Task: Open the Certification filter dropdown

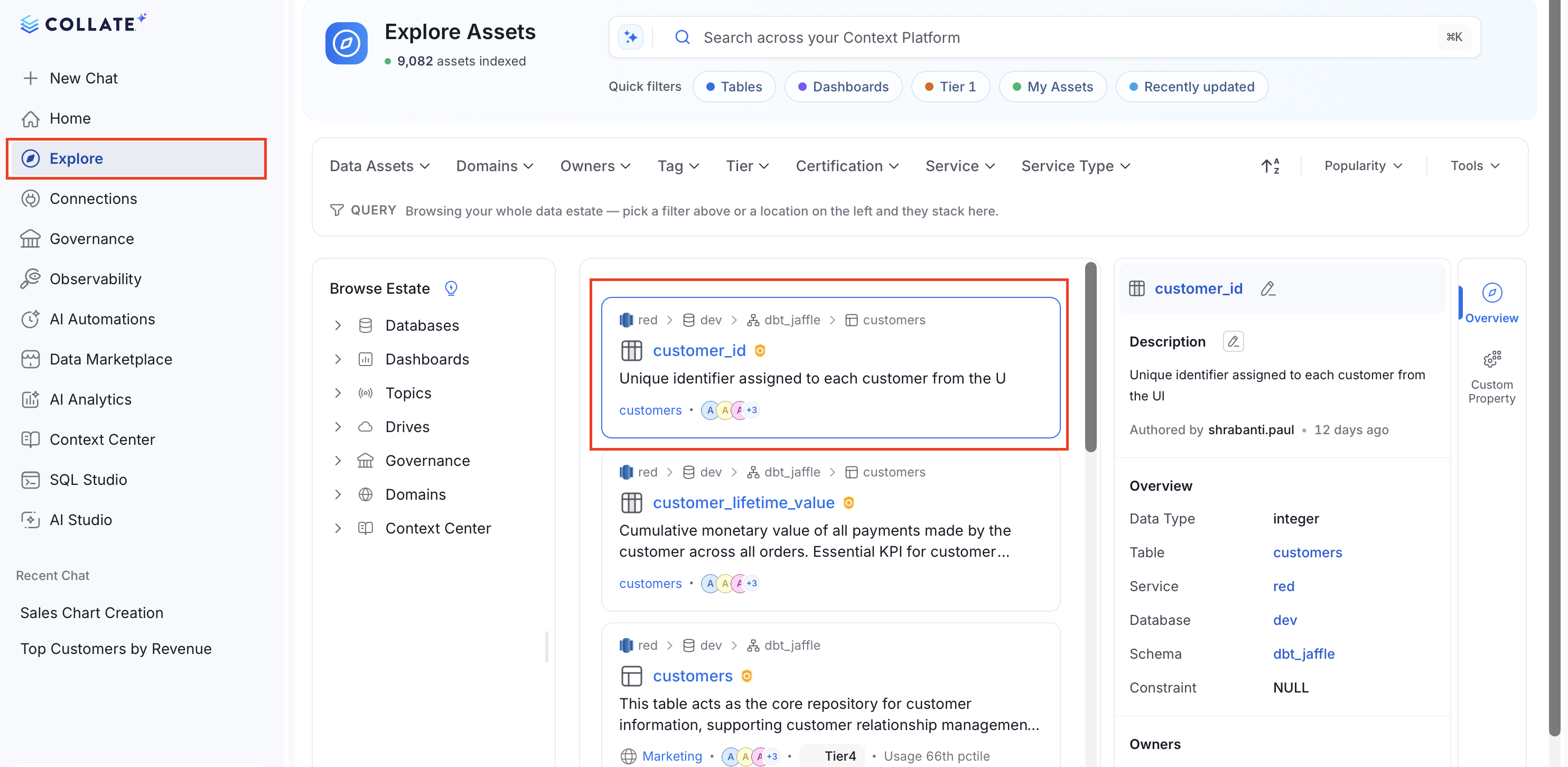Action: 847,165
